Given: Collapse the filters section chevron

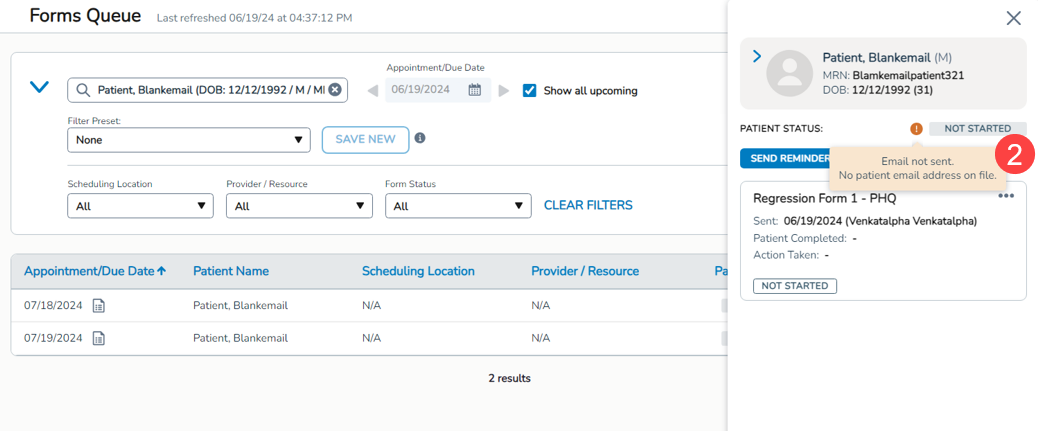Looking at the screenshot, I should [39, 88].
